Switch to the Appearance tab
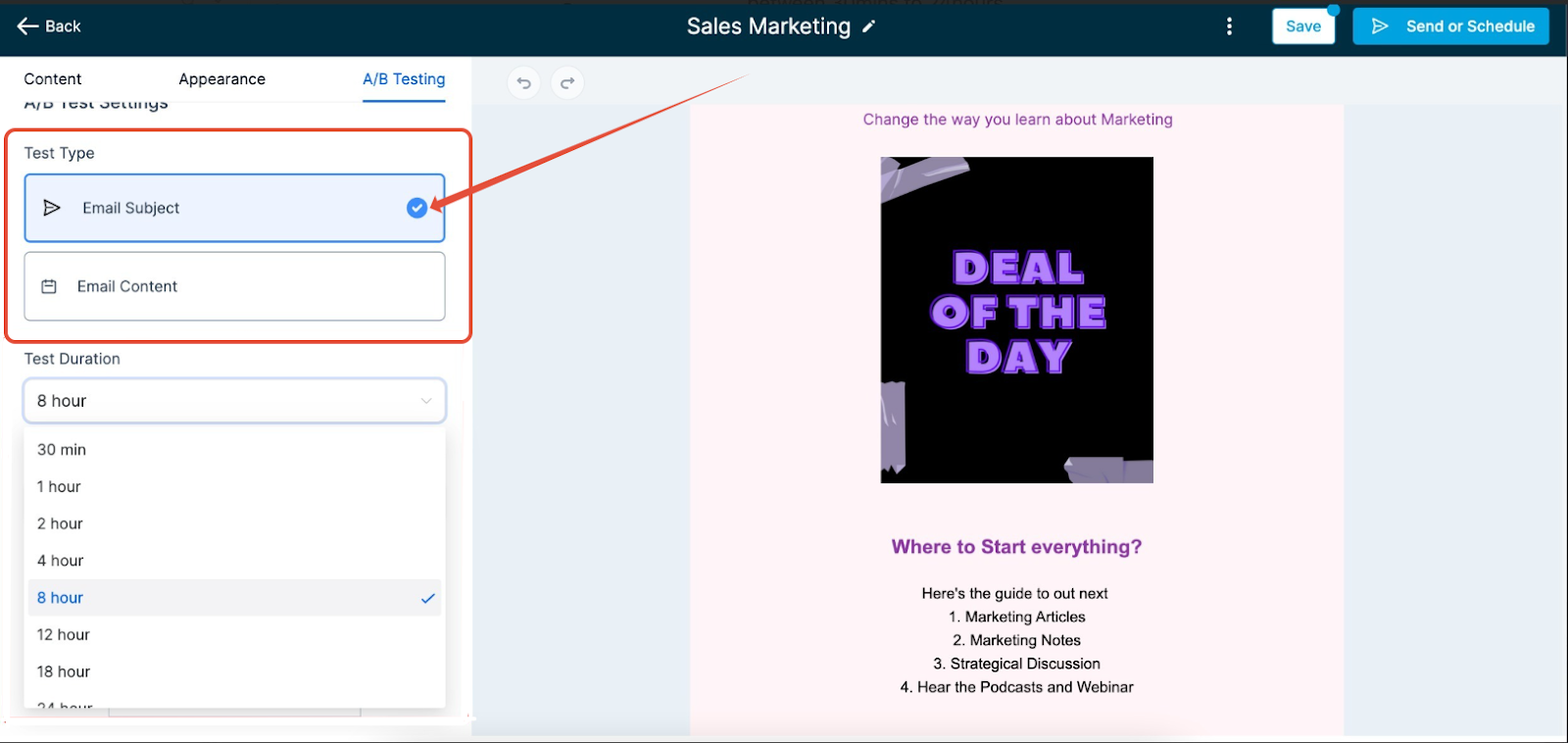 (221, 79)
